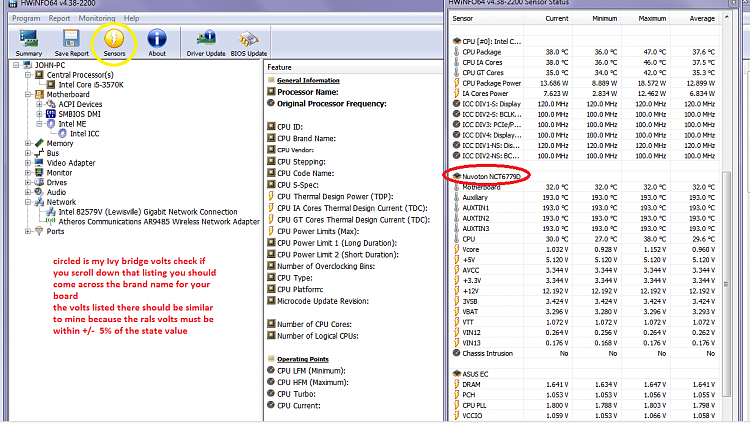This screenshot has height=423, width=750.
Task: Click the Nuvoton NCT6779D sensor chip icon
Action: [457, 176]
